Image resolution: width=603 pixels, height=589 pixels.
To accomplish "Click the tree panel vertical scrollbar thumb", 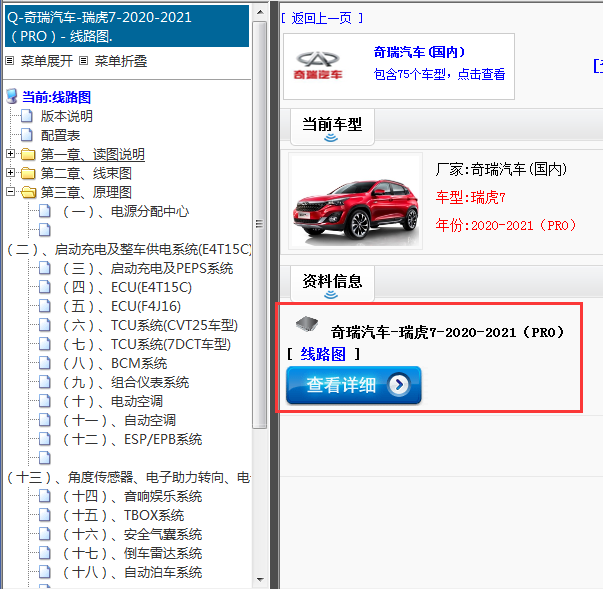I will 260,225.
